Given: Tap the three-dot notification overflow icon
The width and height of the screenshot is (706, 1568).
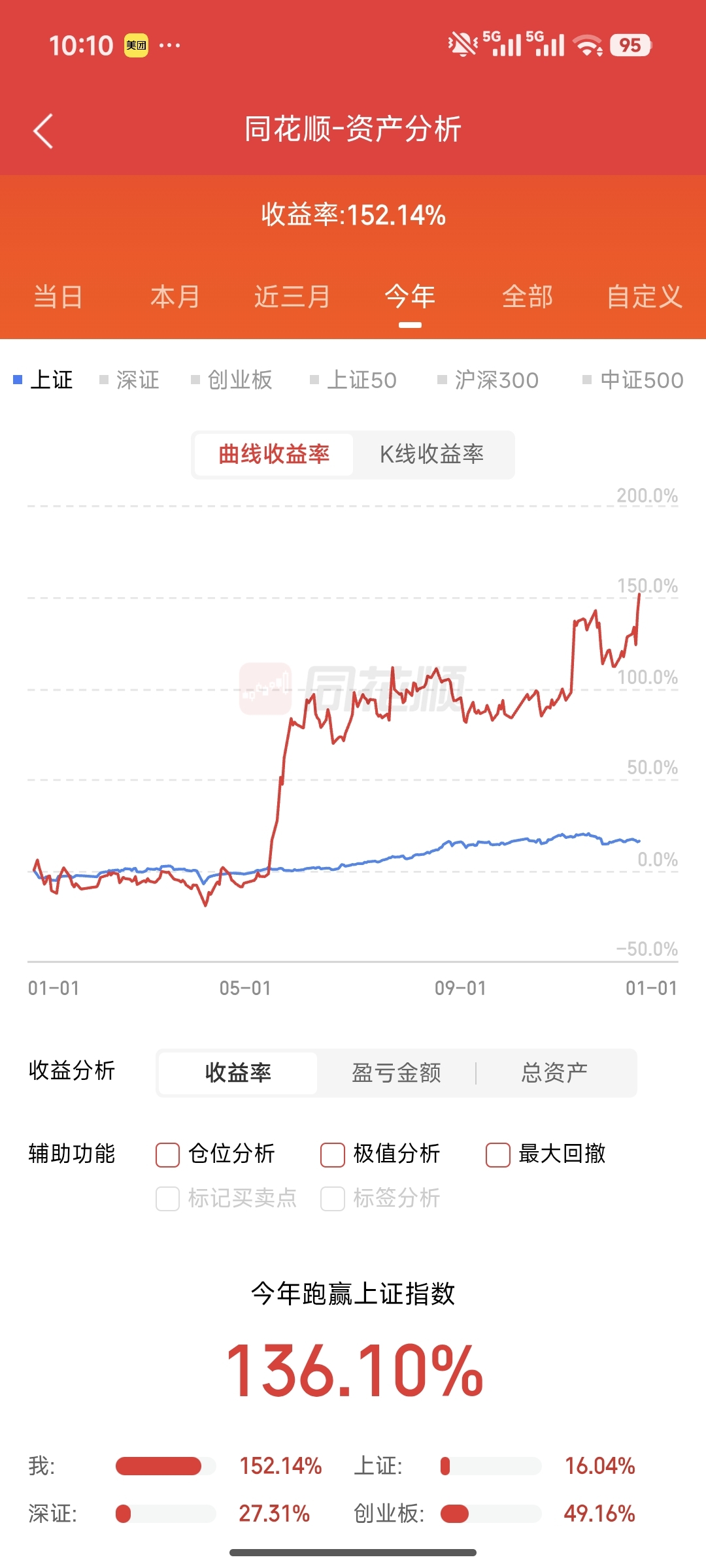Looking at the screenshot, I should click(x=170, y=45).
